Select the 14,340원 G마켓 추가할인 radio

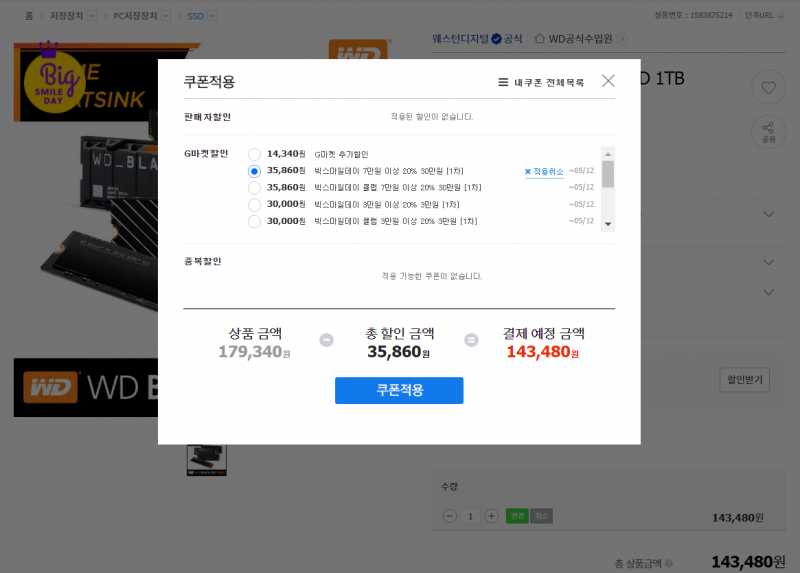click(254, 154)
